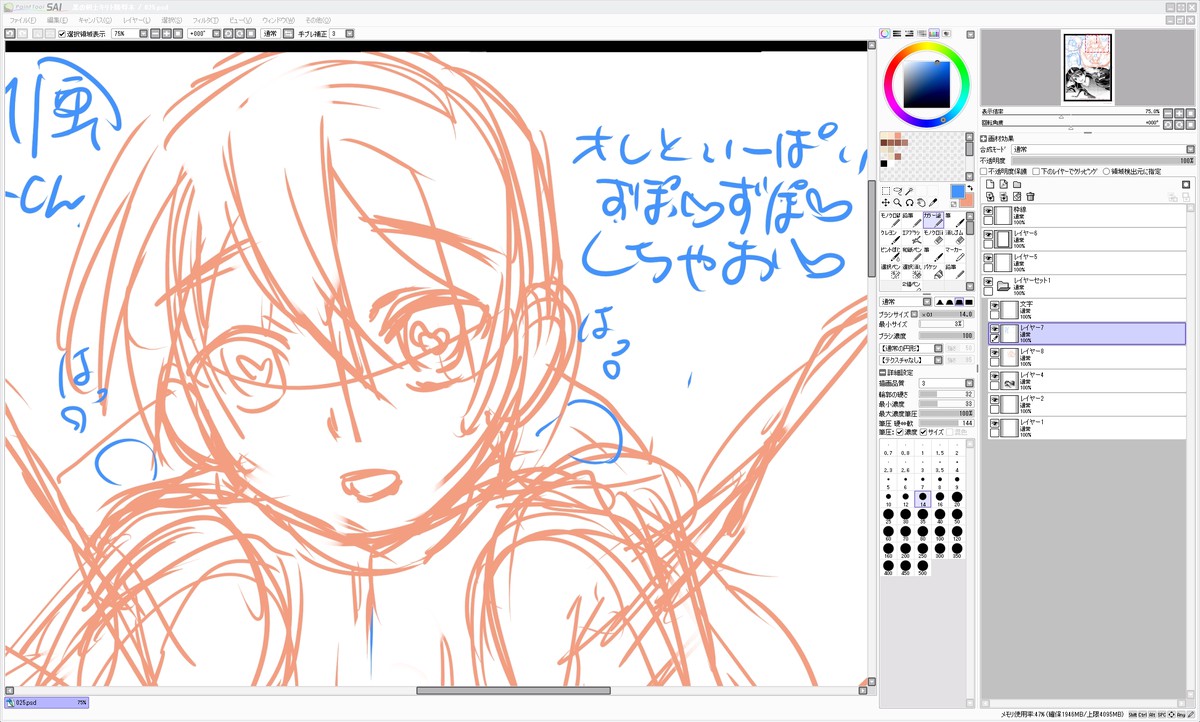Image resolution: width=1200 pixels, height=722 pixels.
Task: Hide the 文字 layer
Action: [995, 307]
